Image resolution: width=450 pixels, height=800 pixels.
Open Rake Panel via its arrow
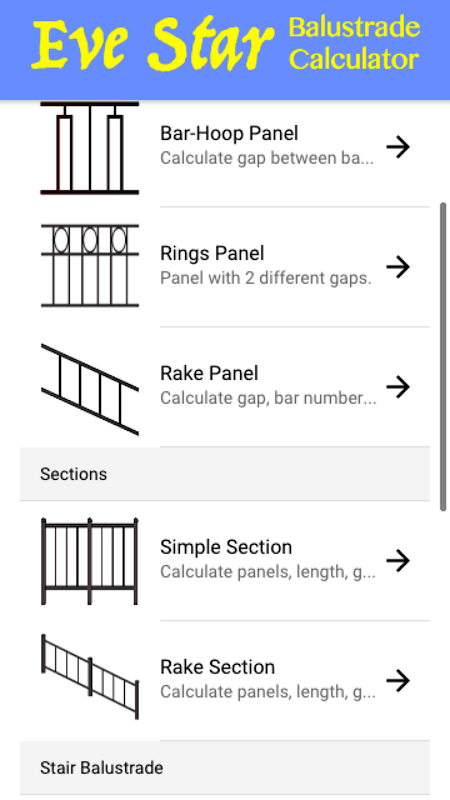click(398, 387)
